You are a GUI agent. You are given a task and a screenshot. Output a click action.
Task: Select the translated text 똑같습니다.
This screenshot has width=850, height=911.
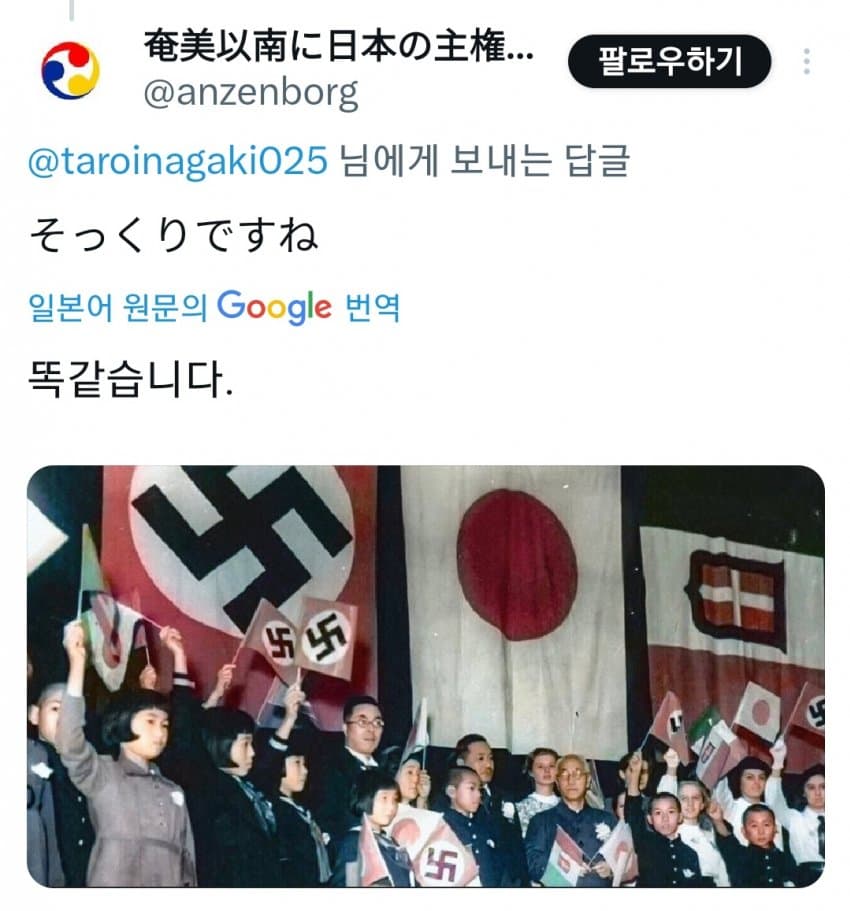[x=131, y=379]
